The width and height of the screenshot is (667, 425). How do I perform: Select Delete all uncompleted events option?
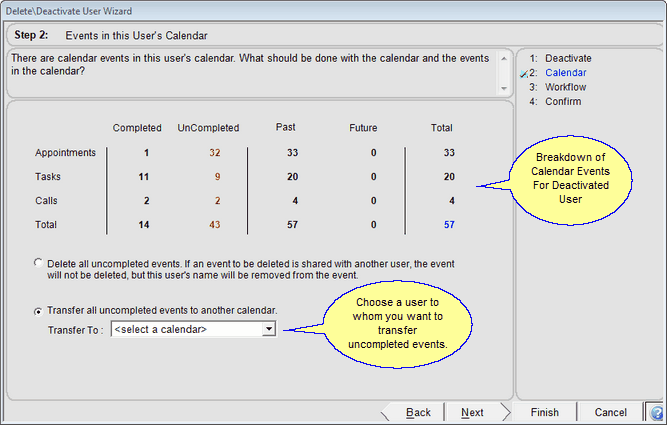pos(38,262)
